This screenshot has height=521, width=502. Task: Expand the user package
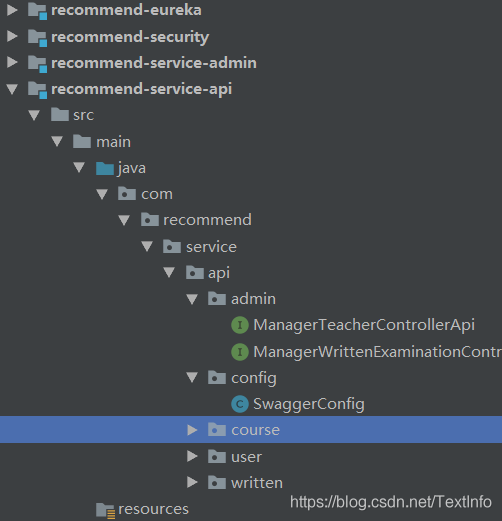click(x=192, y=456)
